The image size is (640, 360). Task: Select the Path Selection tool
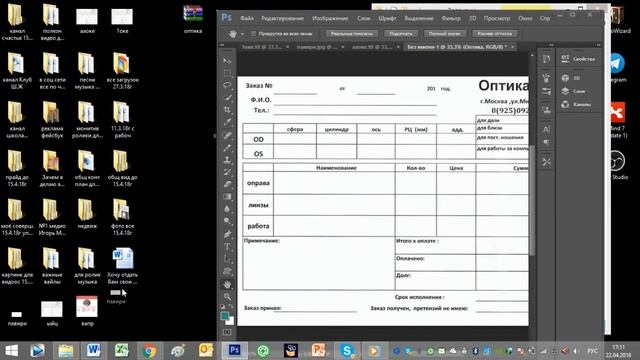coord(227,258)
